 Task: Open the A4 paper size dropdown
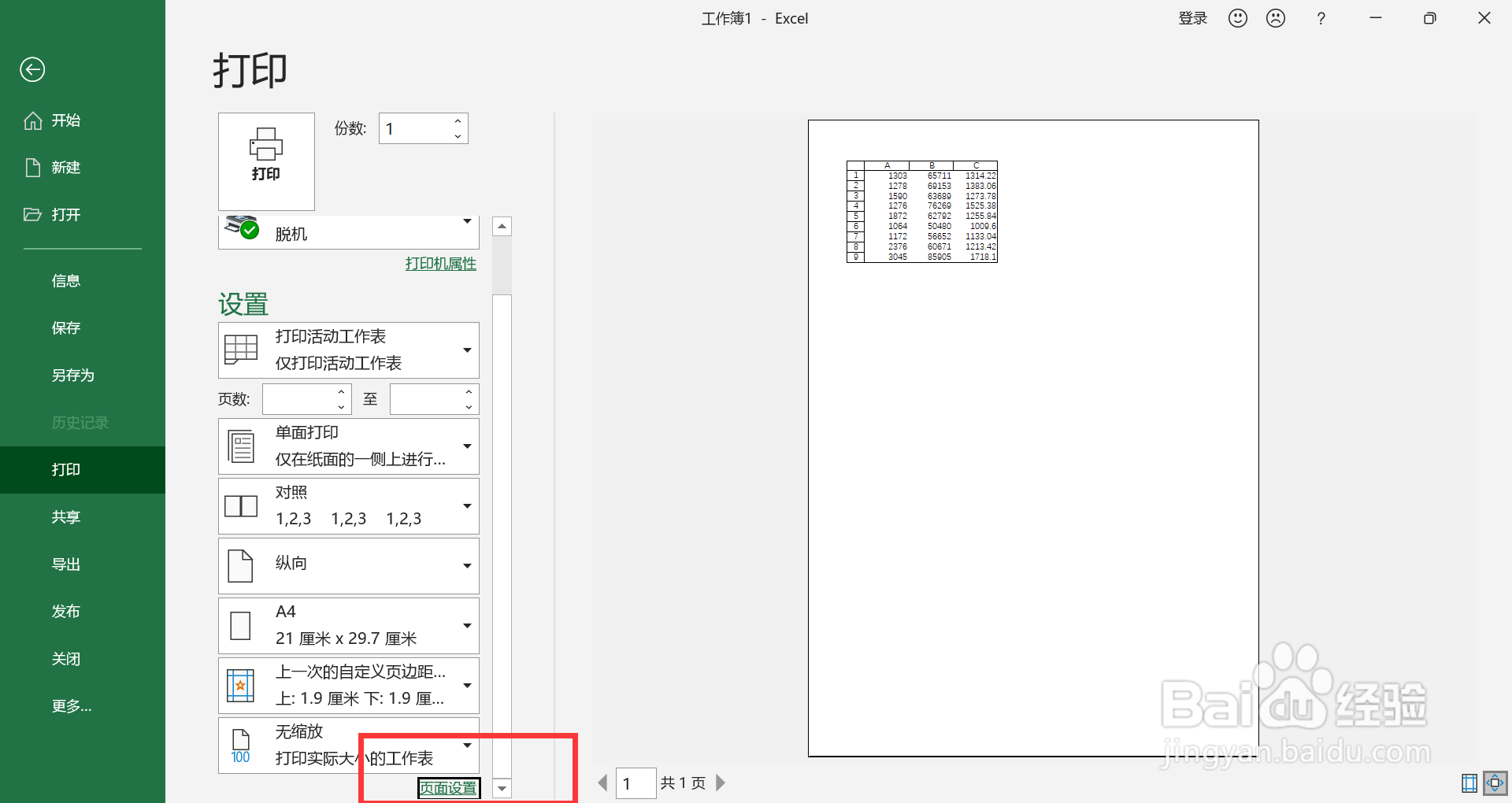click(349, 626)
